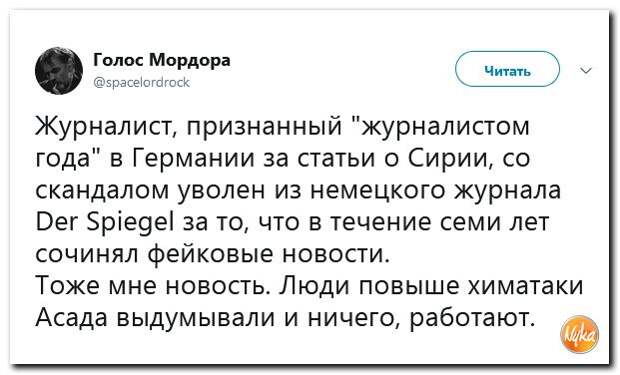Click the sentence Тоже мне новость
Viewport: 620px width, 375px height.
click(153, 286)
